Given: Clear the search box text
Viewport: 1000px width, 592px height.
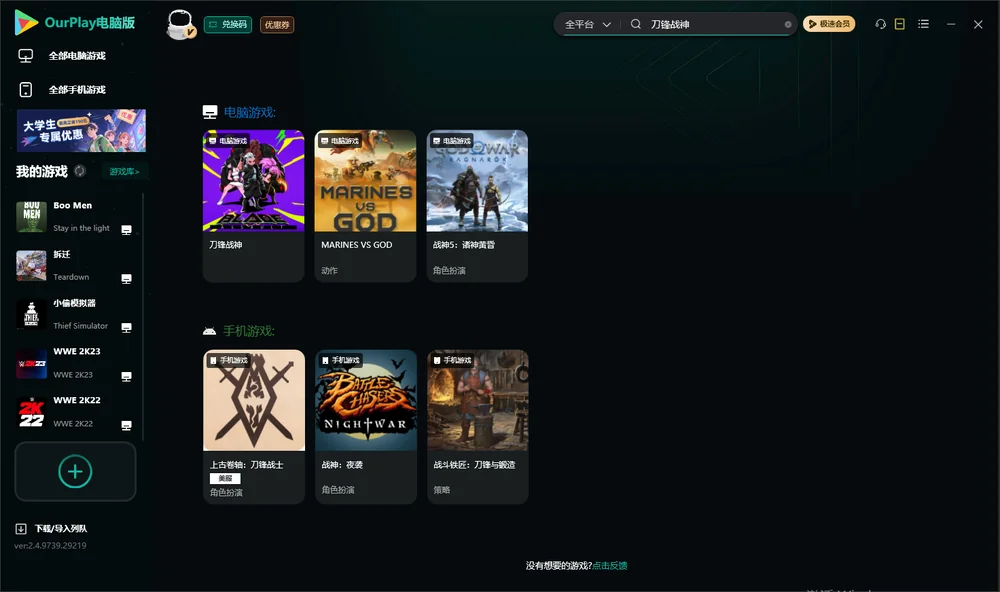Looking at the screenshot, I should coord(788,24).
